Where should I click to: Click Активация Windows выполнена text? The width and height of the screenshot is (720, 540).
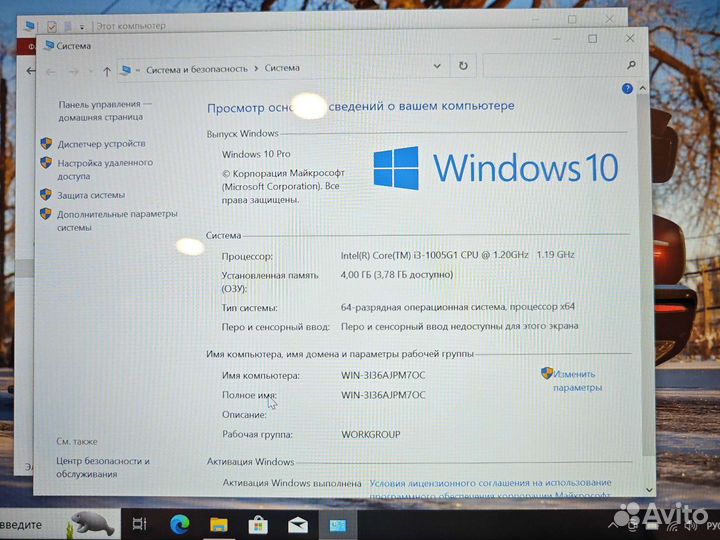pos(292,483)
